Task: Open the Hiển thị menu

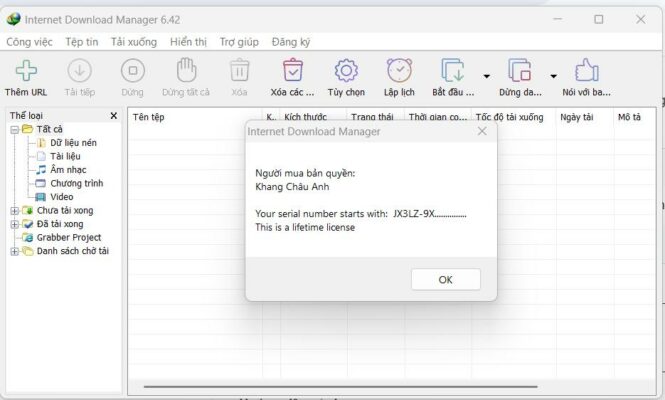Action: (x=188, y=42)
